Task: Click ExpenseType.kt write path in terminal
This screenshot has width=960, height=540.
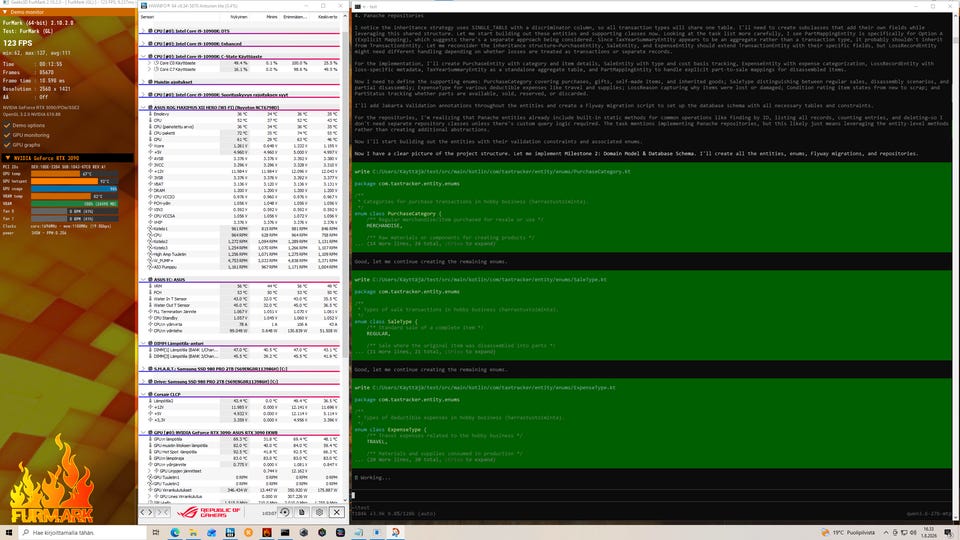Action: [493, 388]
